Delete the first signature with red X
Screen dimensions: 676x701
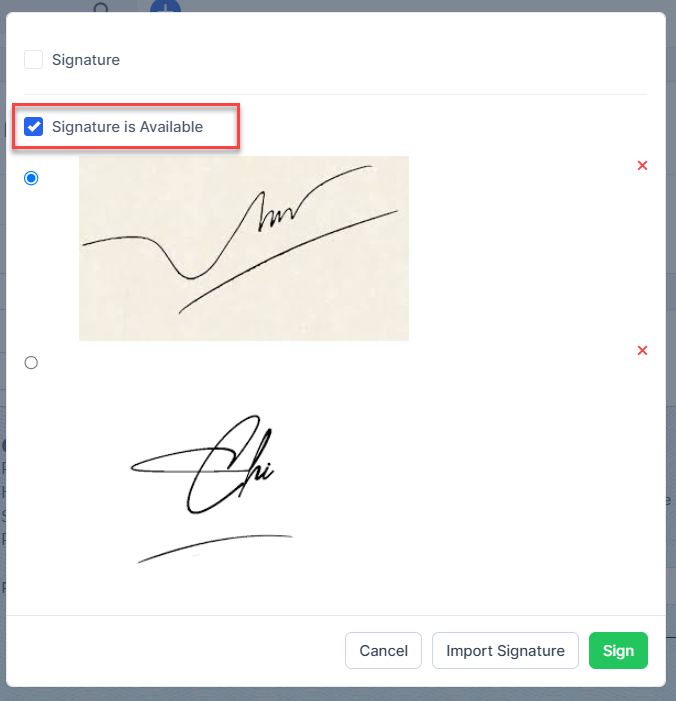(x=642, y=165)
